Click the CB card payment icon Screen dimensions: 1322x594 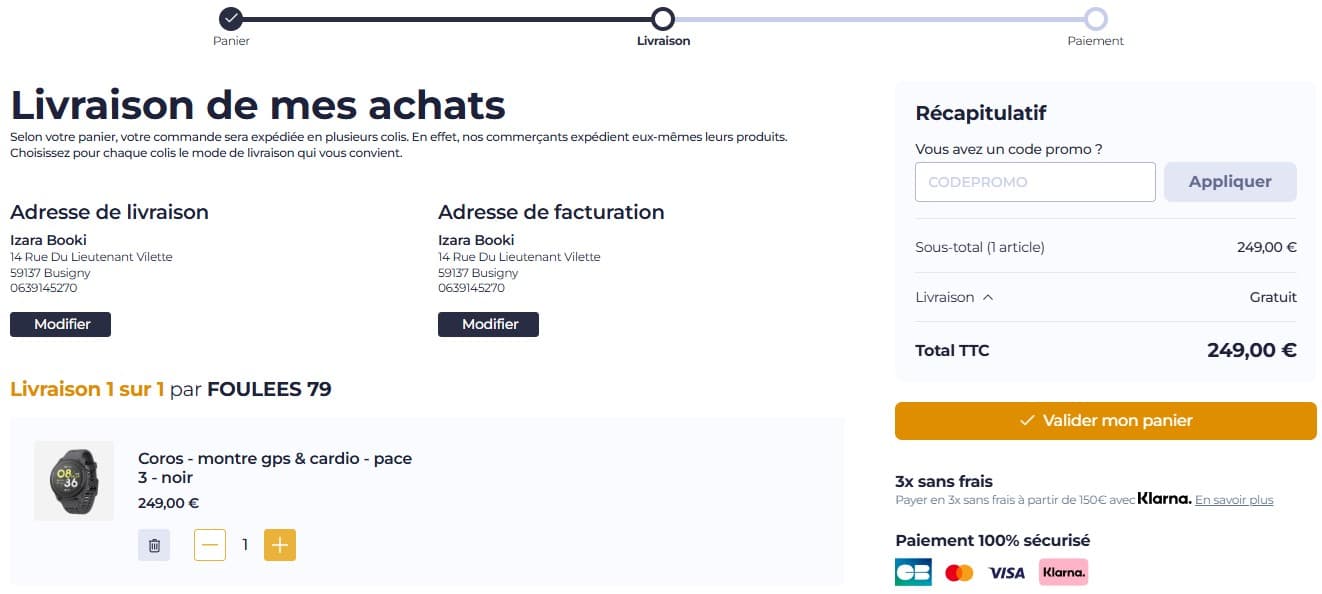913,572
